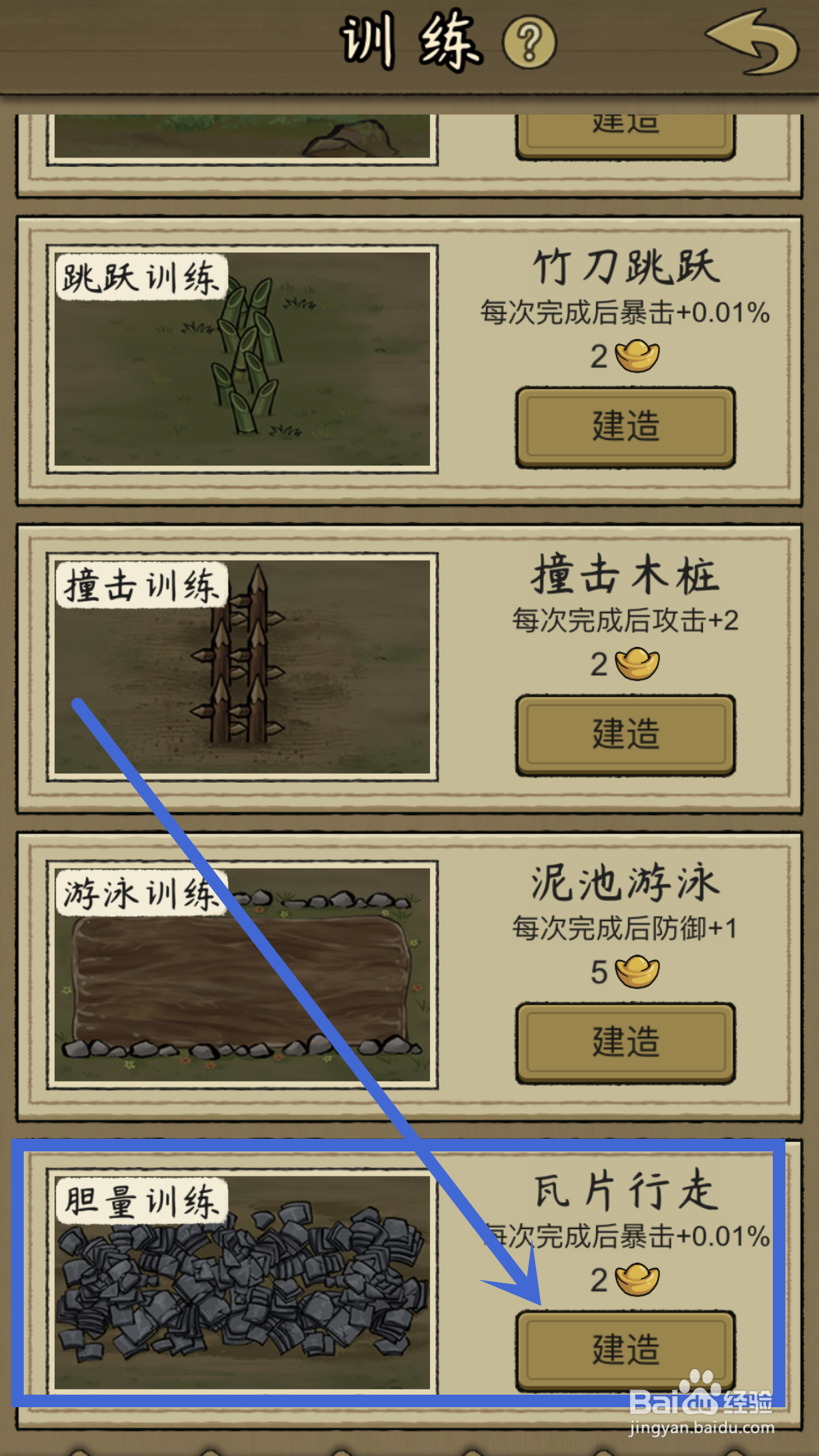Tap the back arrow icon

752,41
